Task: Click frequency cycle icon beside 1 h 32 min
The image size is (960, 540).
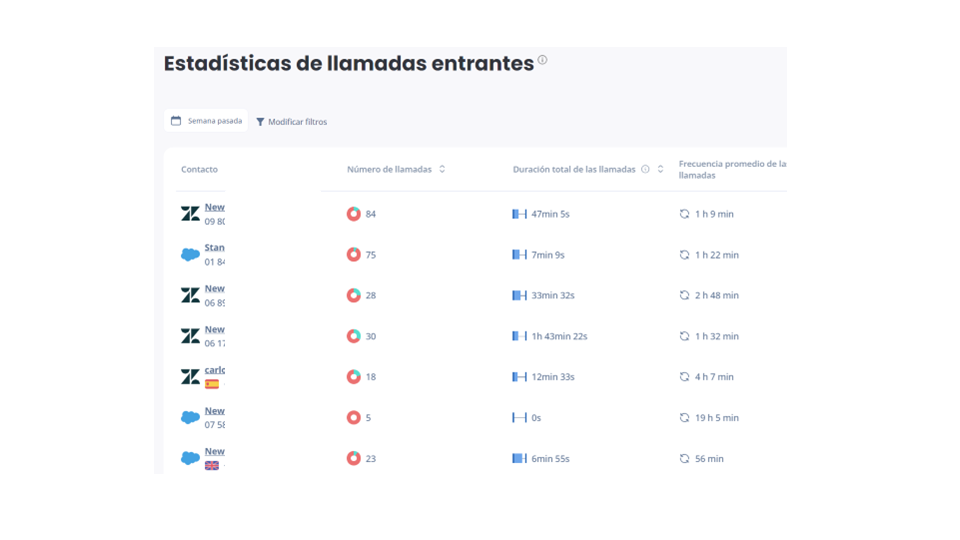Action: (684, 336)
